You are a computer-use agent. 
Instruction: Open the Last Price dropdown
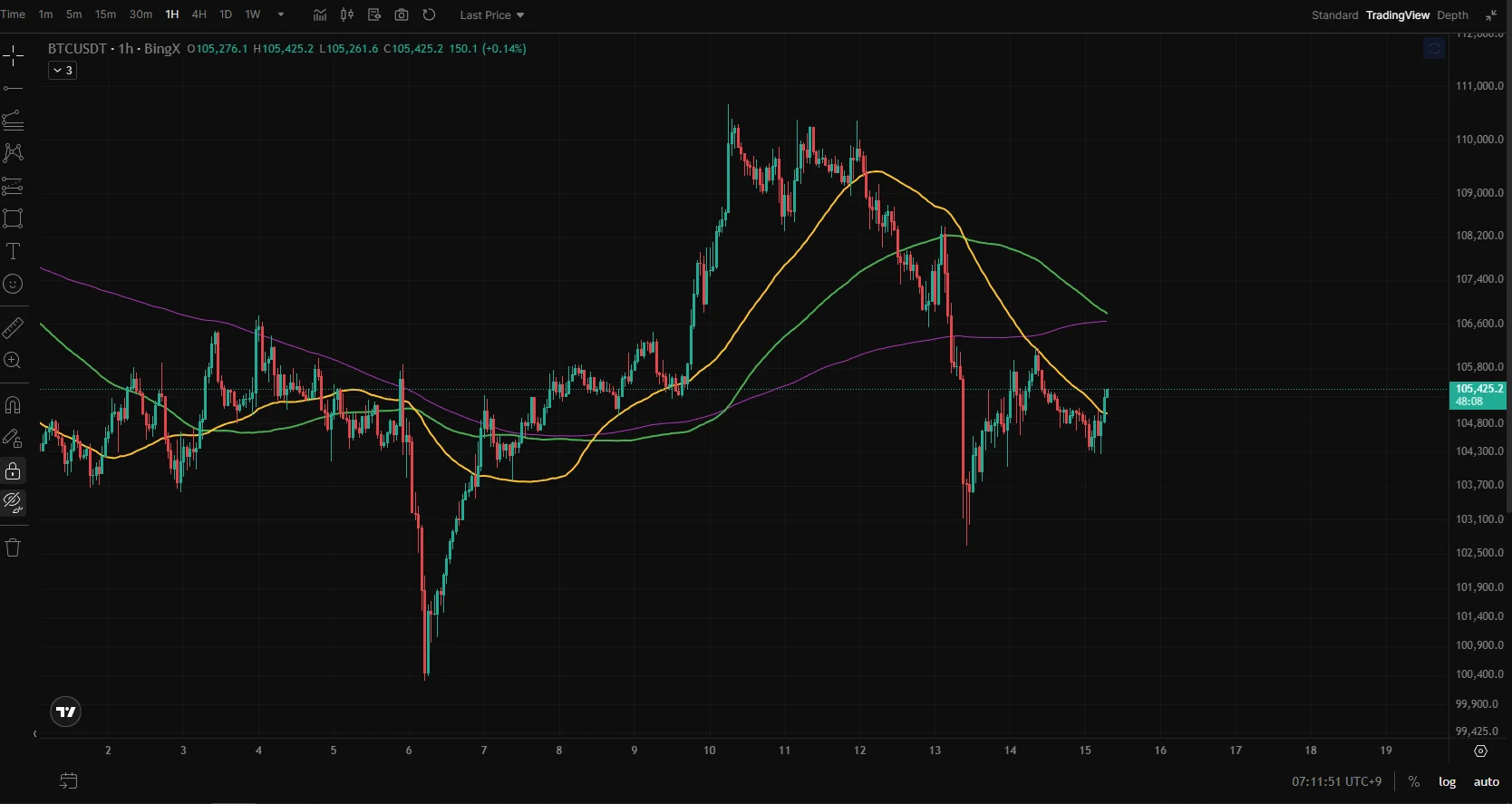click(x=492, y=15)
